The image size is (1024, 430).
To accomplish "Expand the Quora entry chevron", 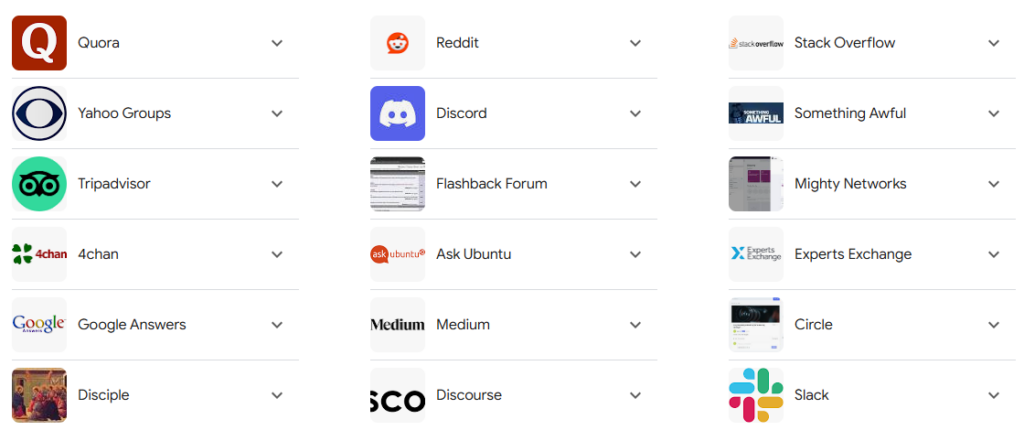I will click(x=277, y=43).
